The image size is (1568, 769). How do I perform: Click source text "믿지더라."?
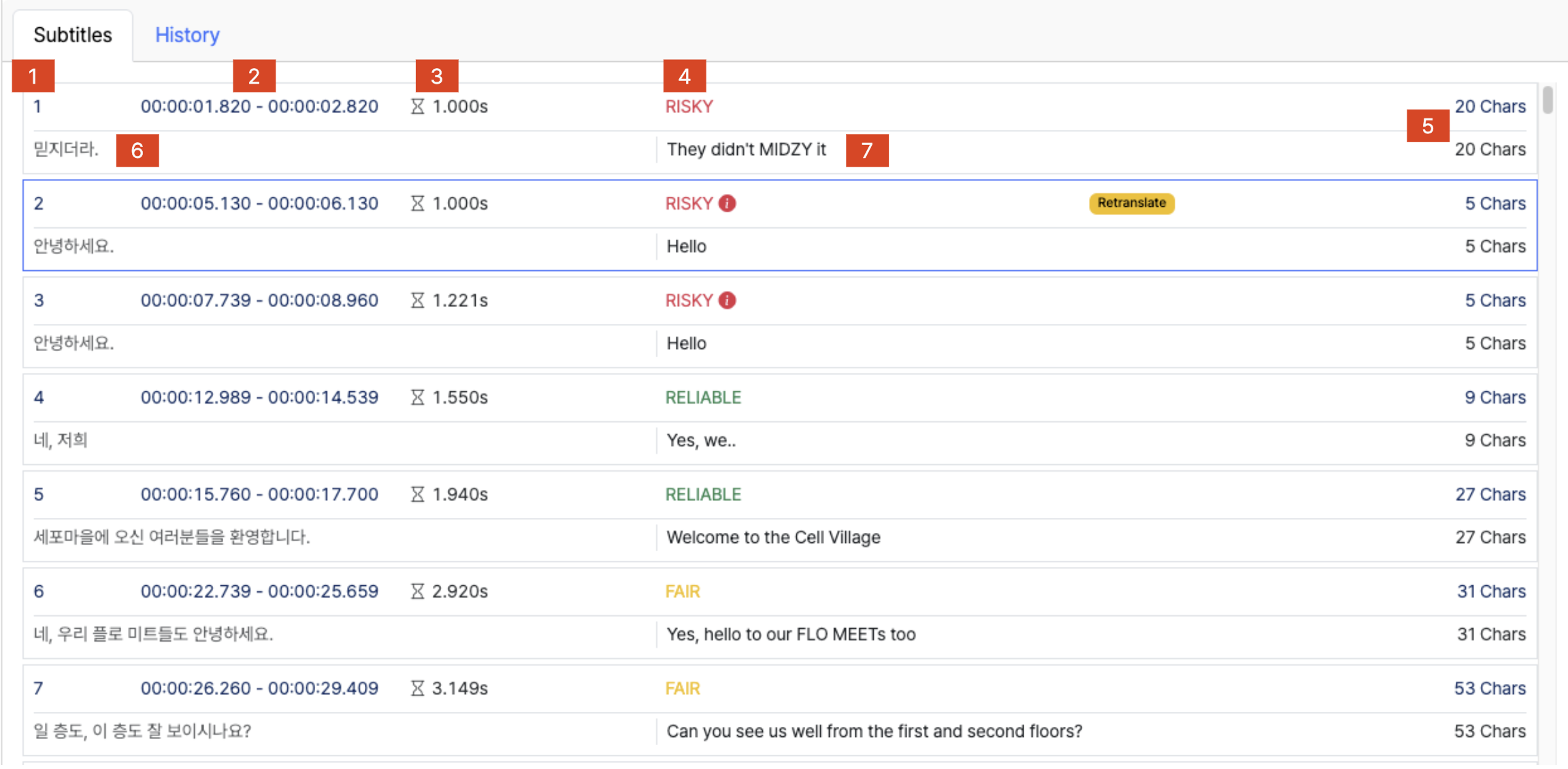(x=66, y=149)
